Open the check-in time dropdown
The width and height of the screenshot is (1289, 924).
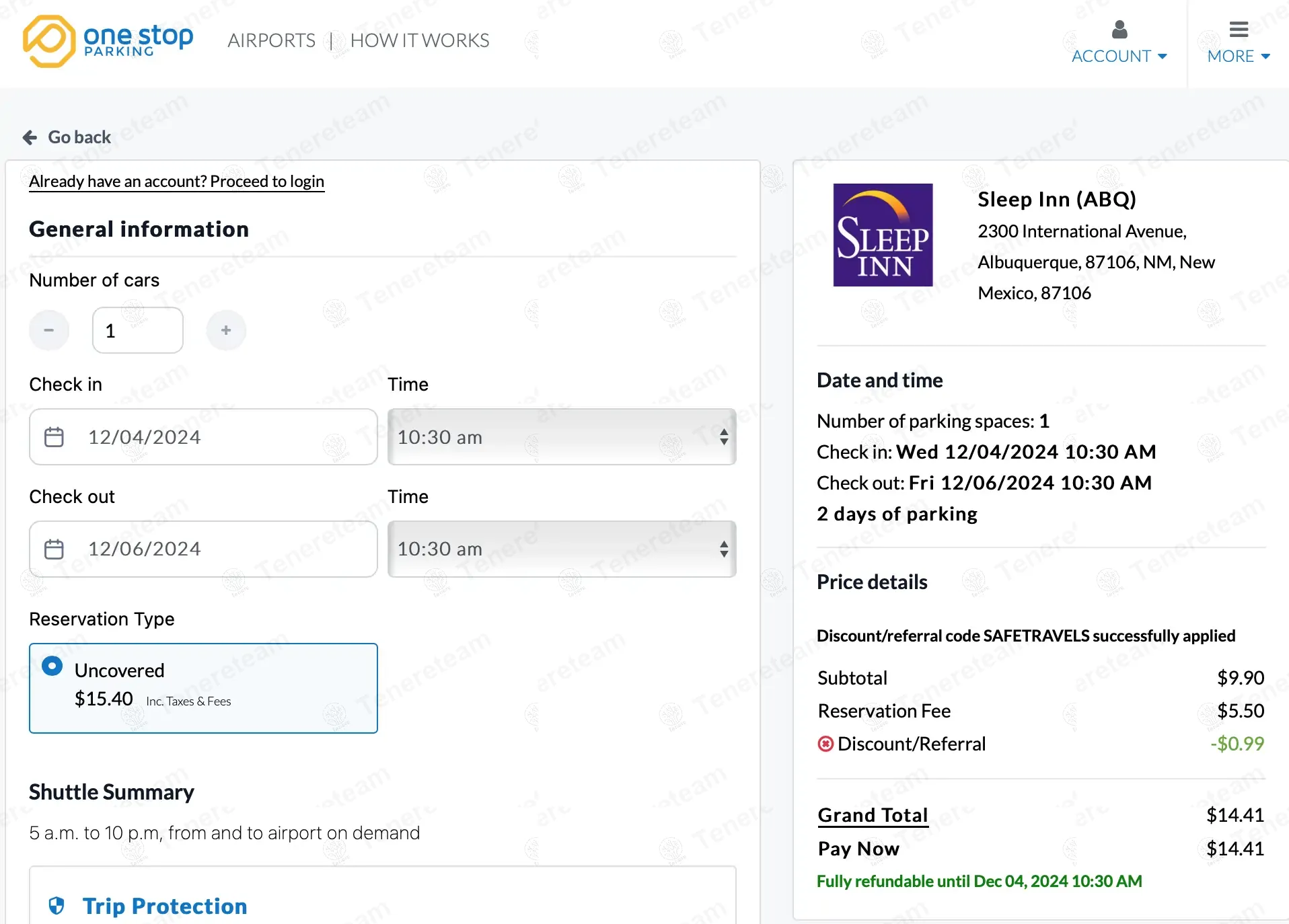click(562, 437)
